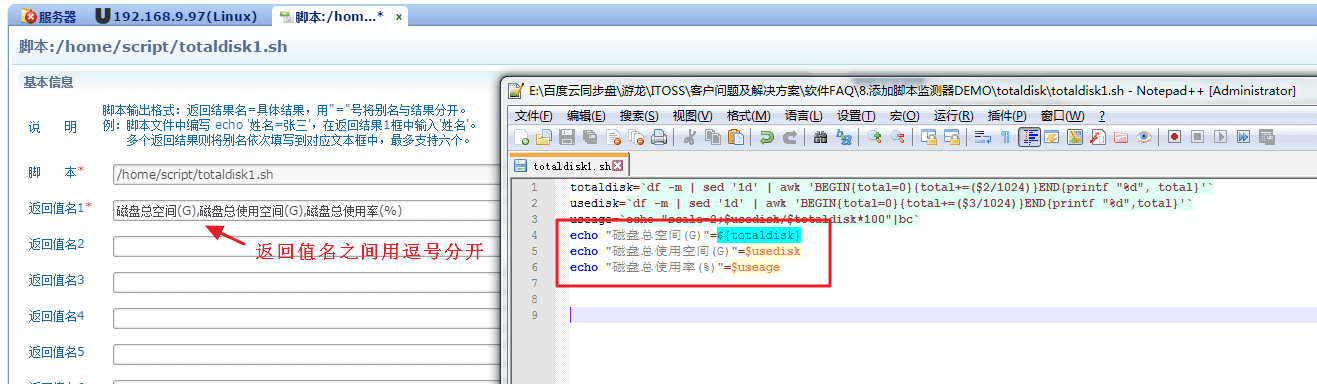
Task: Open the ? help menu
Action: coord(1102,116)
